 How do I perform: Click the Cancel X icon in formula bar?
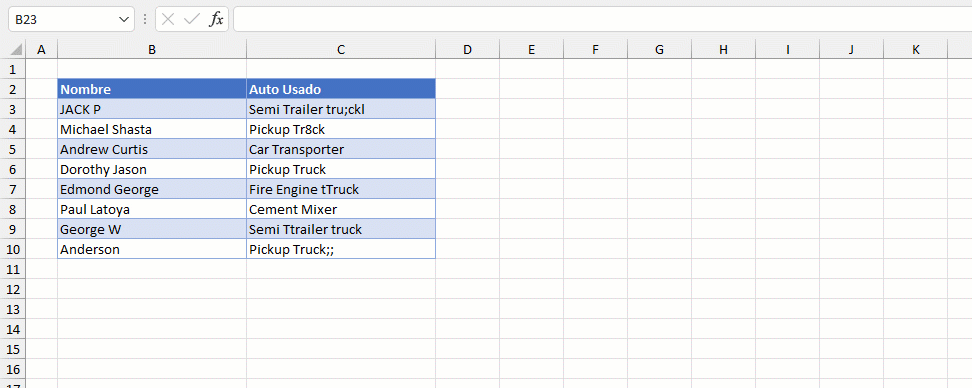click(167, 19)
